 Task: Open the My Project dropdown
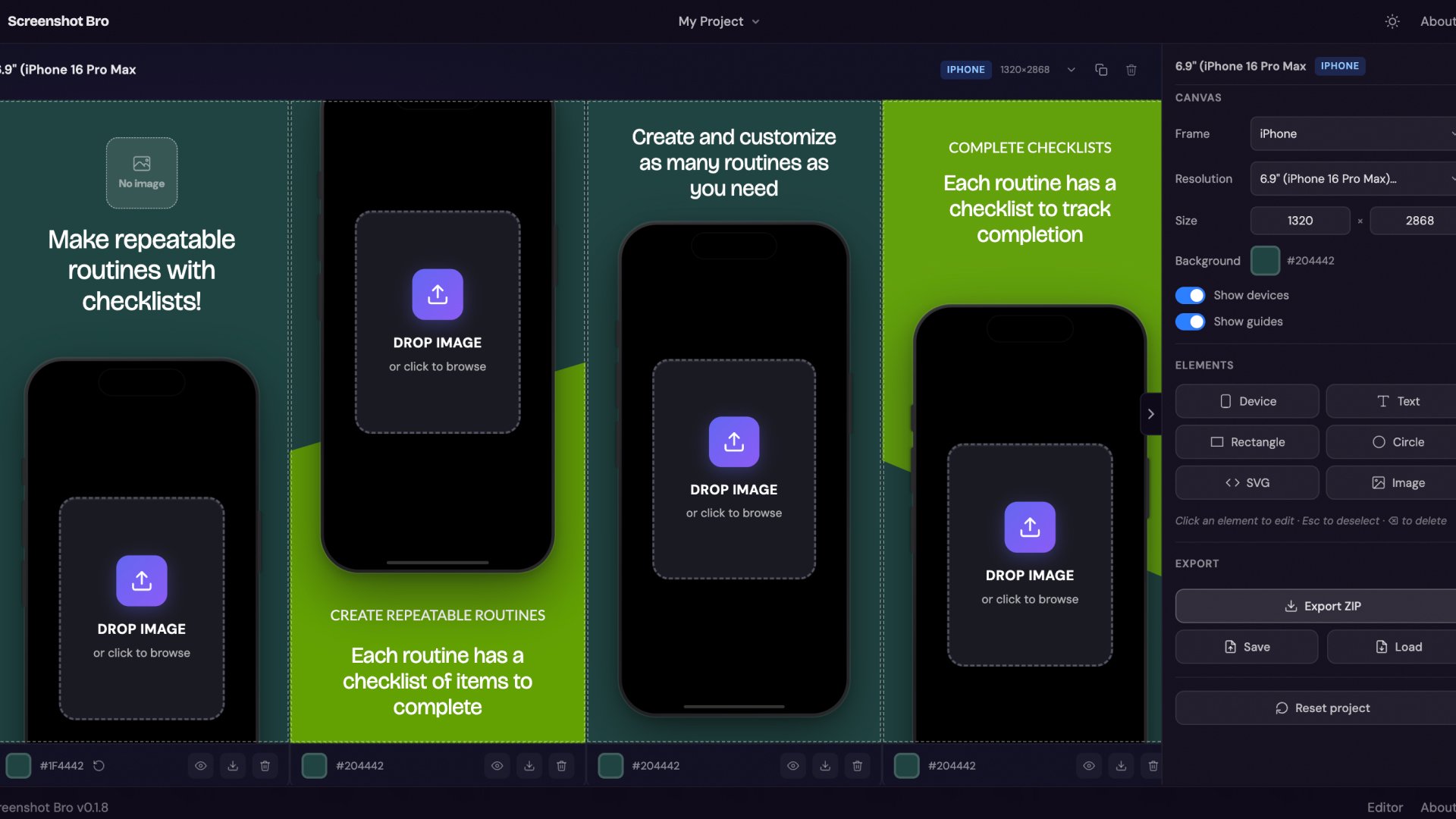(718, 21)
